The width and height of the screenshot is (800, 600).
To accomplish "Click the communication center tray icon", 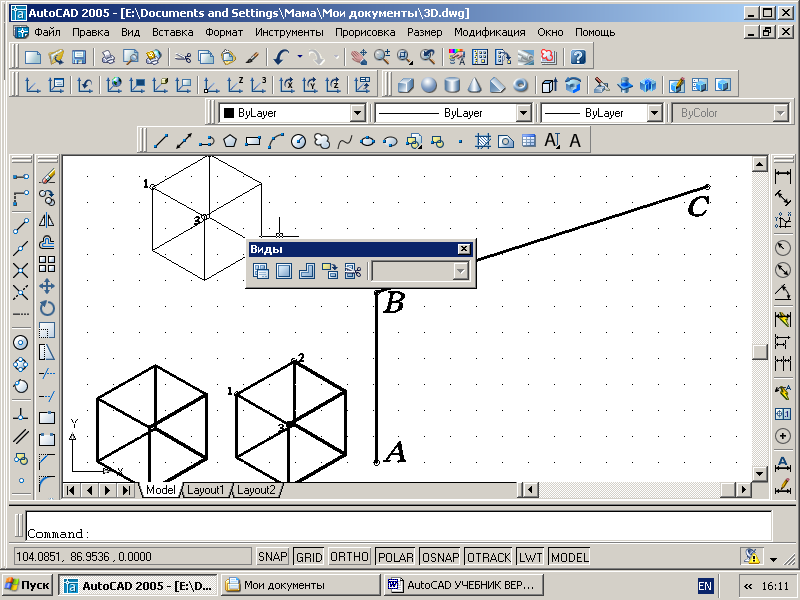I will click(752, 557).
